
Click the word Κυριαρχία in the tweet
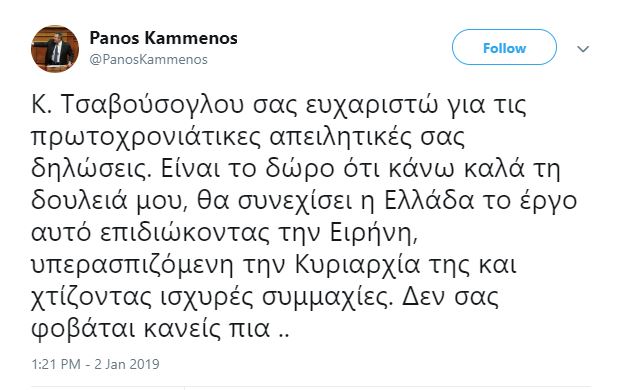point(357,265)
